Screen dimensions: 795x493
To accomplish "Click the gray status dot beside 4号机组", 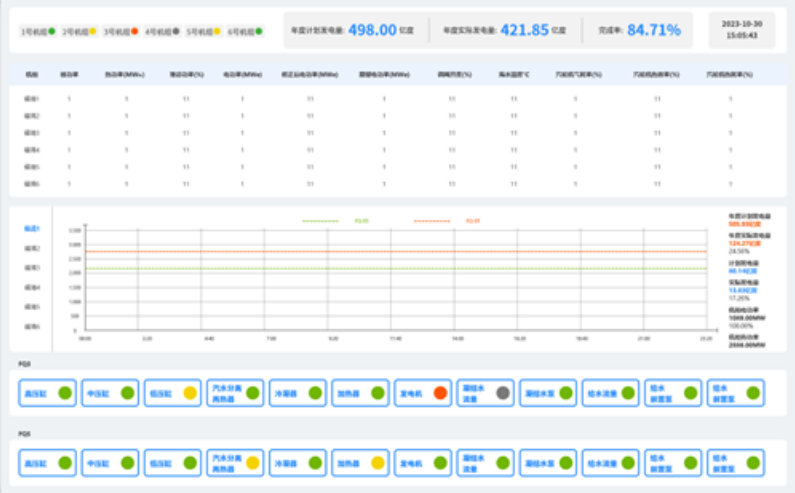I will pos(176,31).
